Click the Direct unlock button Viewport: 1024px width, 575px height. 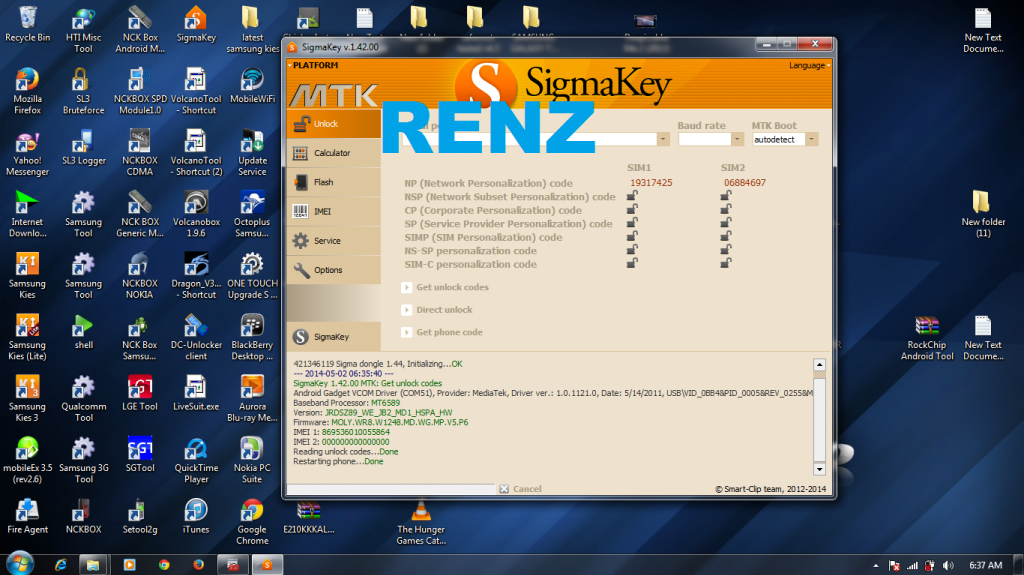click(x=444, y=310)
